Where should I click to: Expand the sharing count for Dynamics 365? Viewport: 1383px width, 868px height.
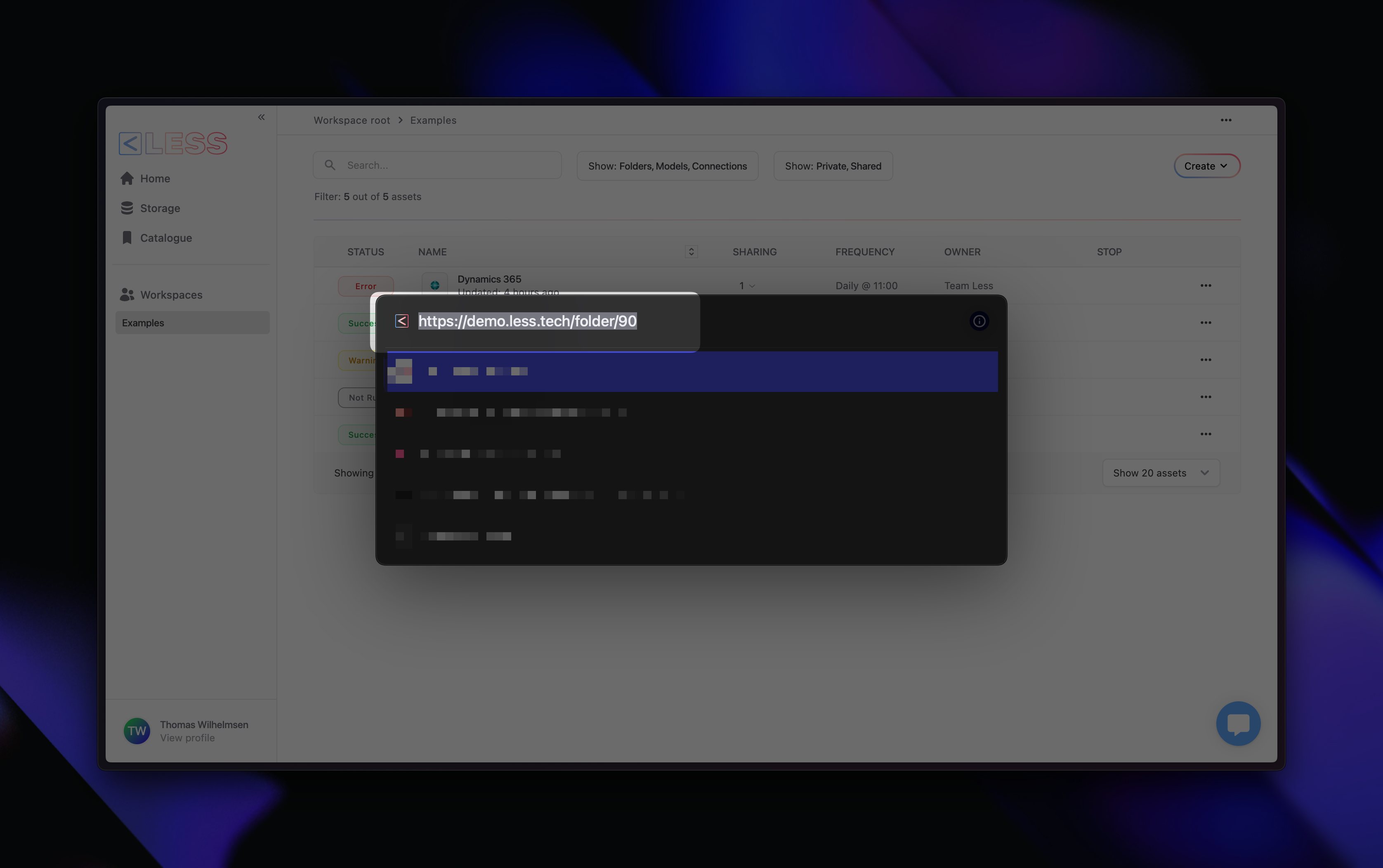pyautogui.click(x=746, y=286)
